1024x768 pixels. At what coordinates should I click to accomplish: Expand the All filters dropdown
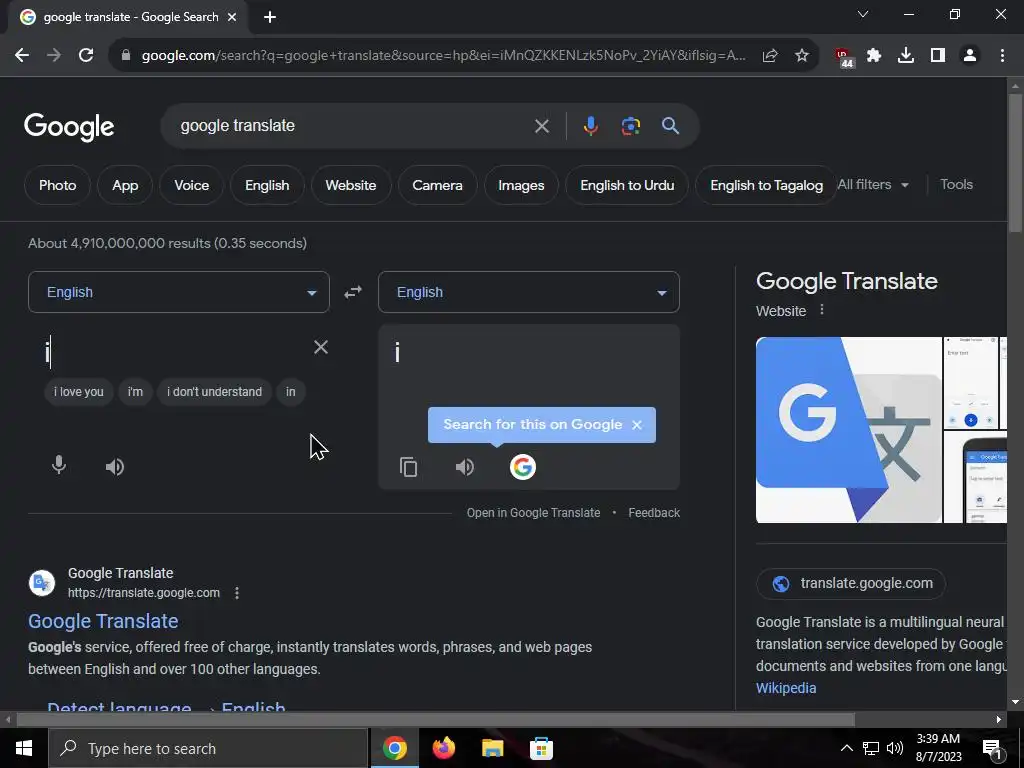click(x=873, y=185)
